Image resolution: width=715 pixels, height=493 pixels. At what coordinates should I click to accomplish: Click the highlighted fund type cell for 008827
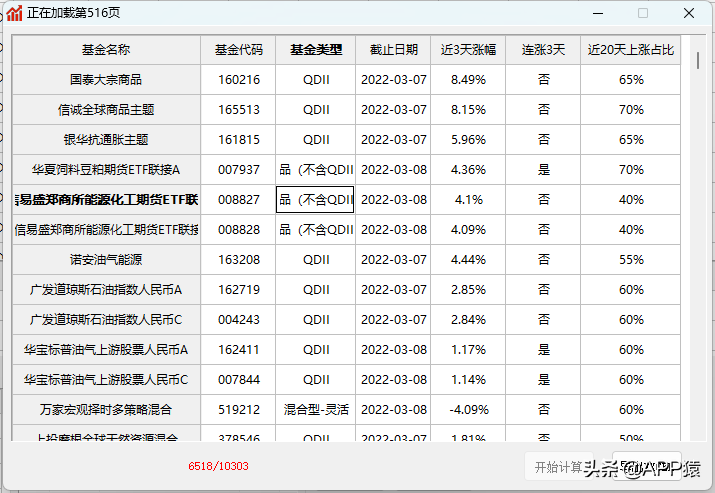pos(315,200)
